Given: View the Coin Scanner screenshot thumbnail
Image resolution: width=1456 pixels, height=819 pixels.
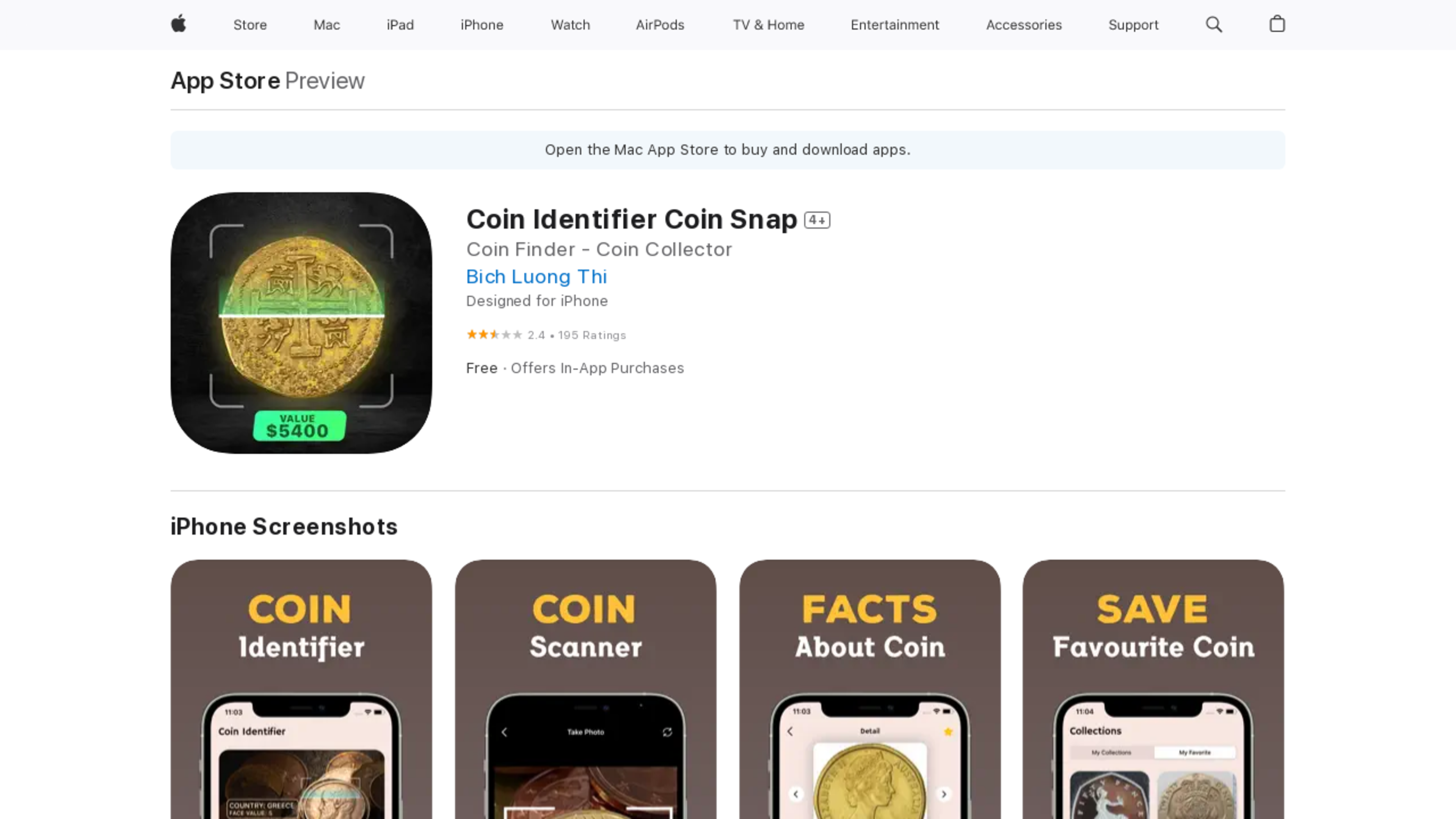Looking at the screenshot, I should pyautogui.click(x=585, y=689).
